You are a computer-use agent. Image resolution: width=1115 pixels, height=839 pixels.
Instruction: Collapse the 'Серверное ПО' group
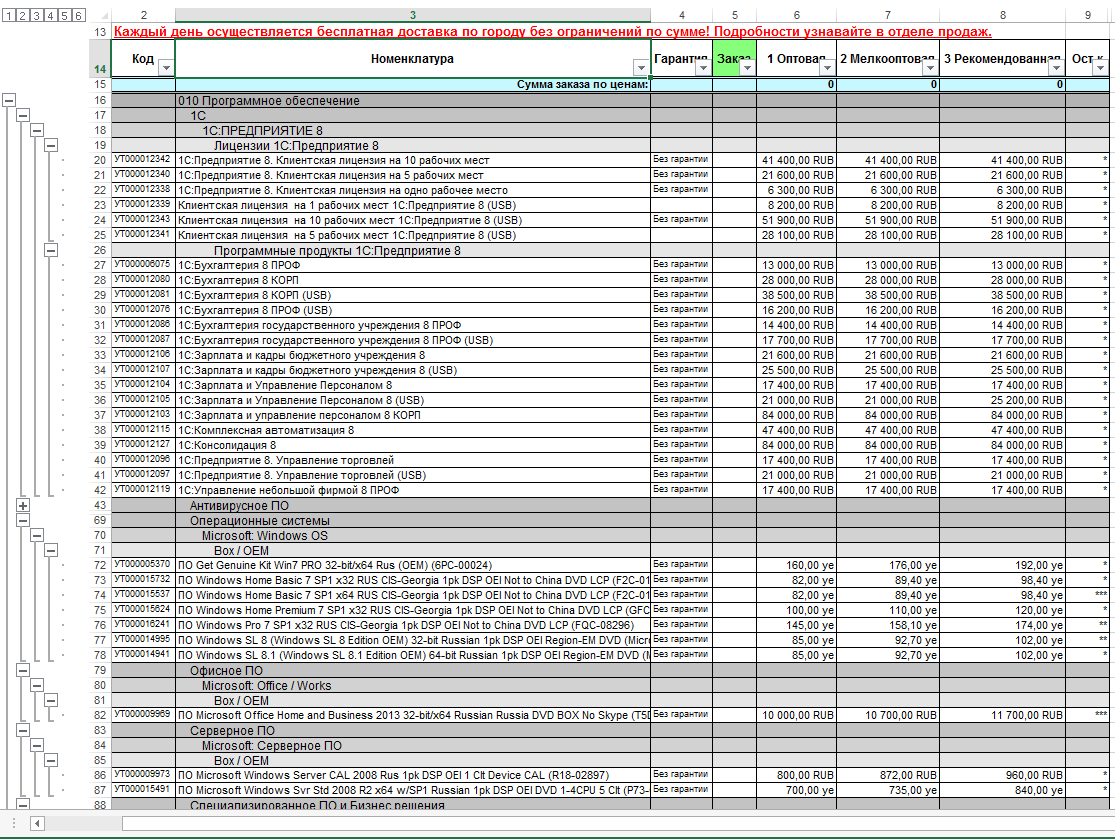point(23,730)
